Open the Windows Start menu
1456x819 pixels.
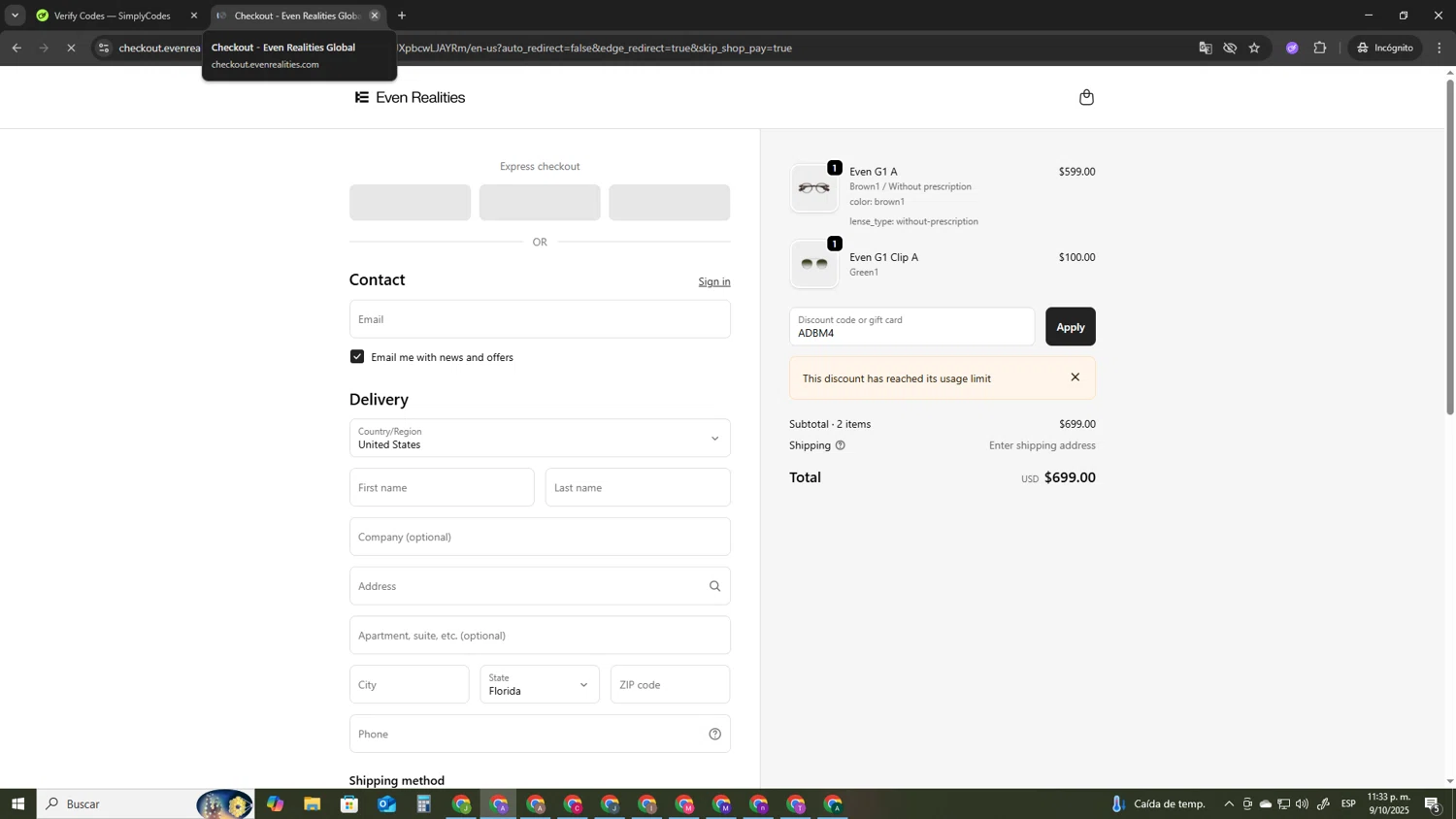click(17, 803)
